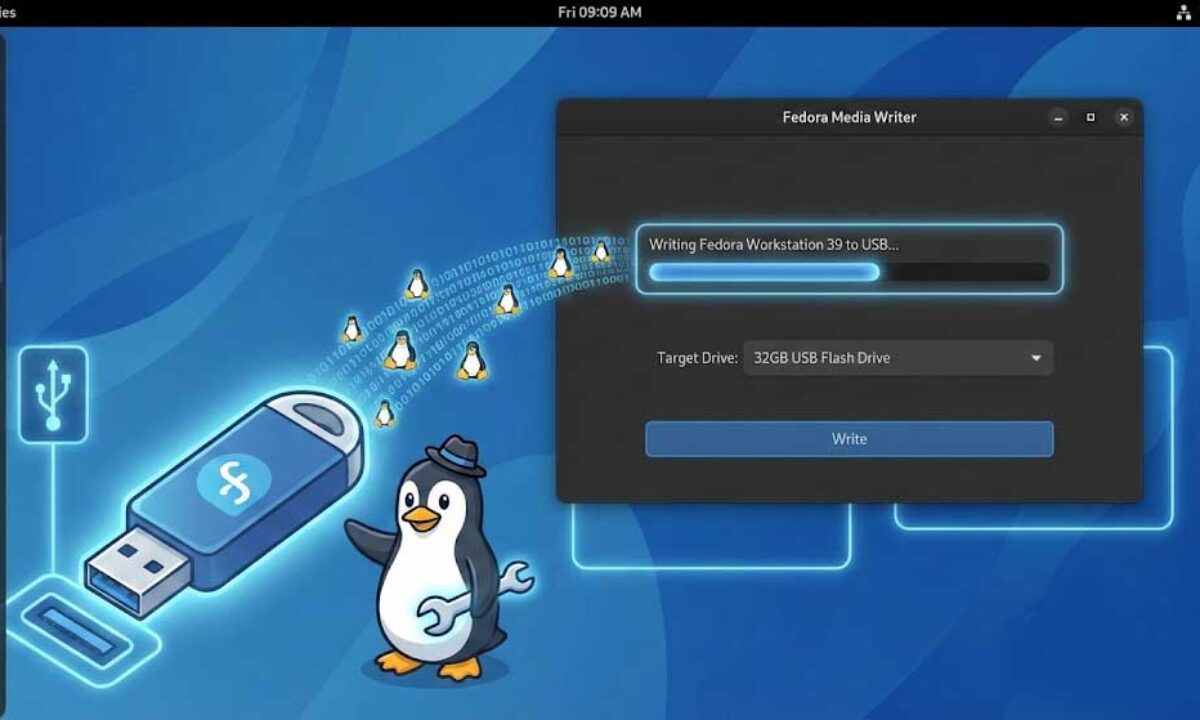Image resolution: width=1200 pixels, height=720 pixels.
Task: Click the Target Drive label
Action: point(697,358)
